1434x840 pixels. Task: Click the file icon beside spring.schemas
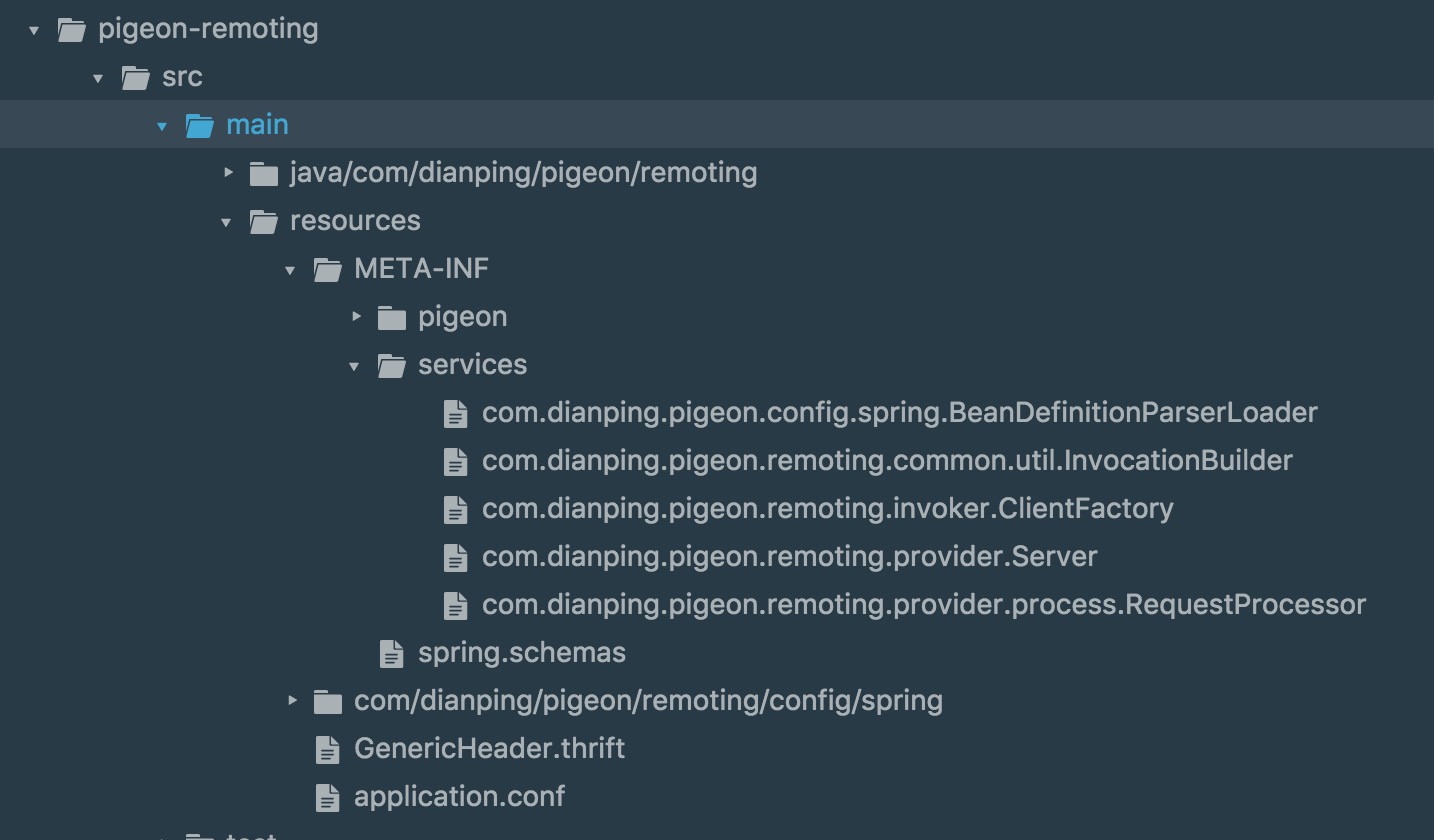pos(391,654)
